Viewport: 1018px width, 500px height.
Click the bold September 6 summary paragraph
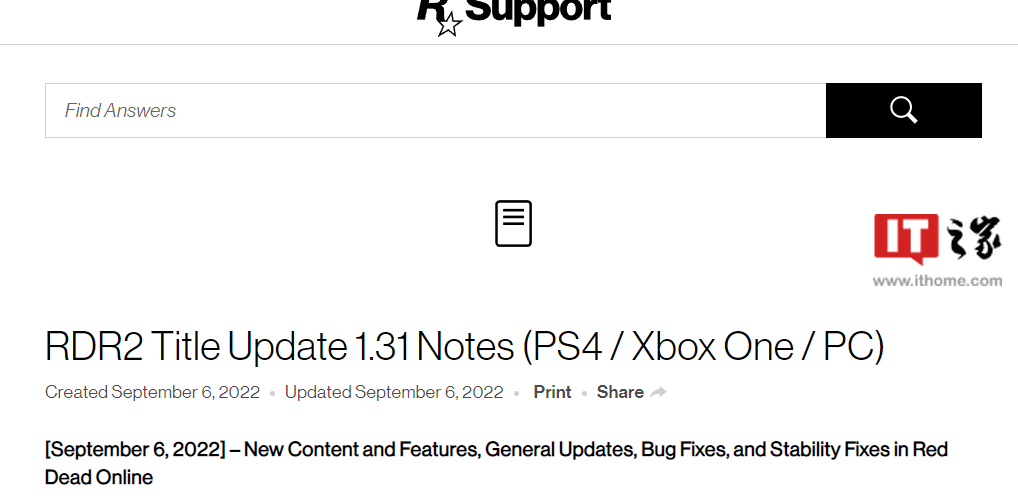click(x=496, y=463)
